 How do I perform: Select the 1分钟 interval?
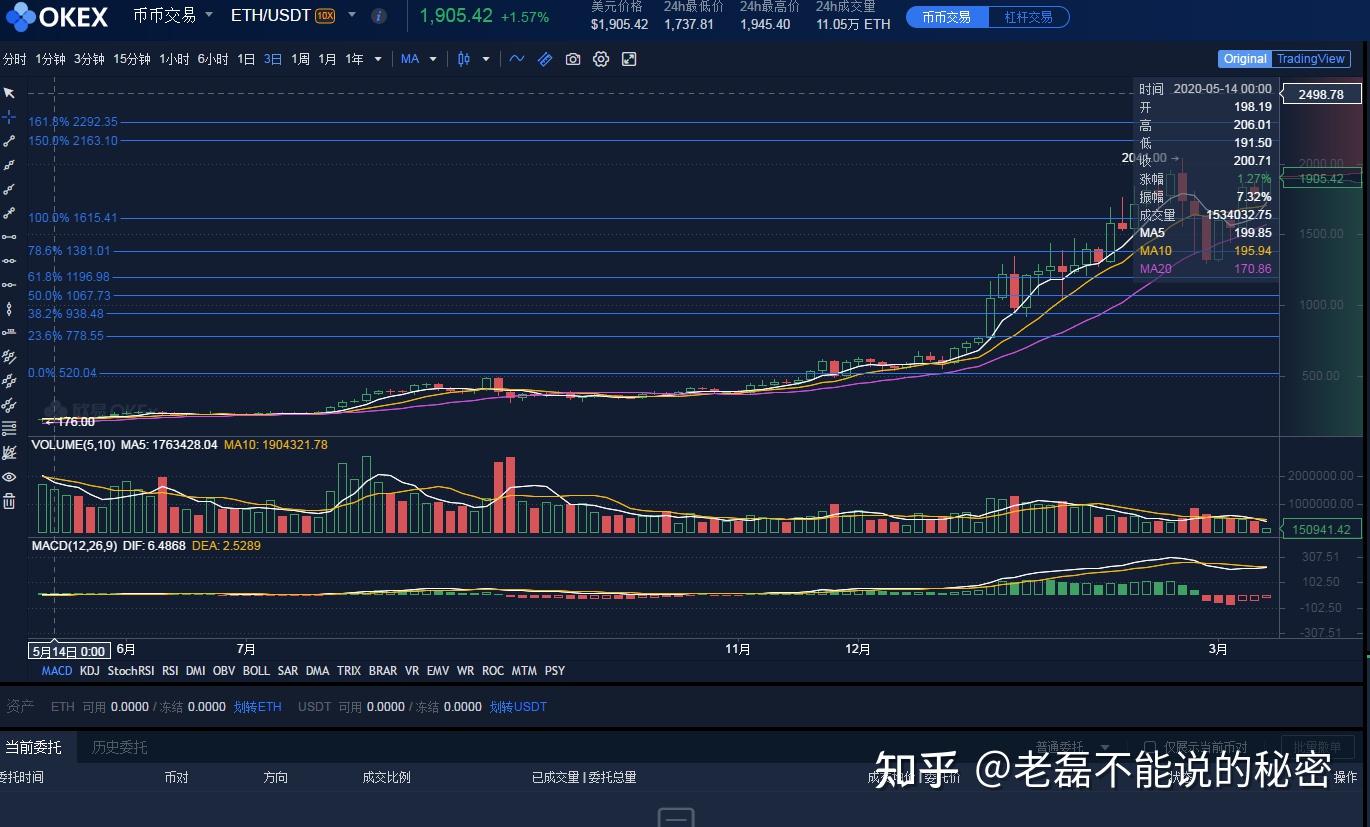point(50,59)
